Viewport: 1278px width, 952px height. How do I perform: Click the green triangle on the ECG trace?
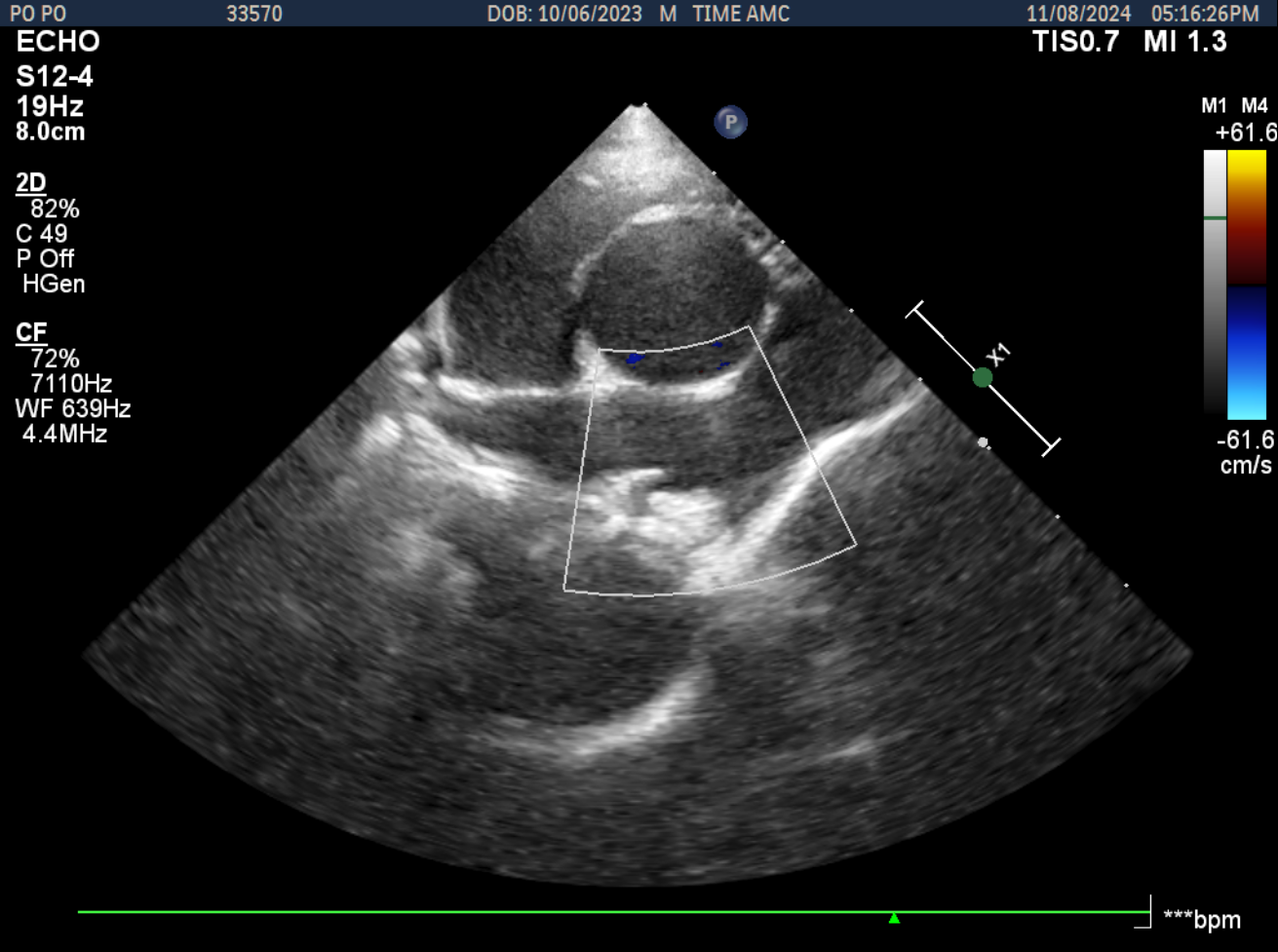click(894, 918)
